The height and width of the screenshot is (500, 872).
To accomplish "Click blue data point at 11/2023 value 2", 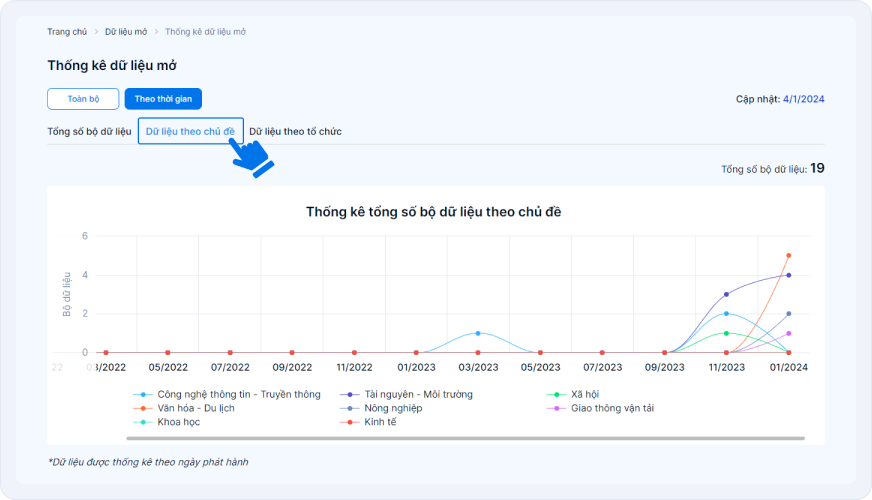I will pos(726,314).
